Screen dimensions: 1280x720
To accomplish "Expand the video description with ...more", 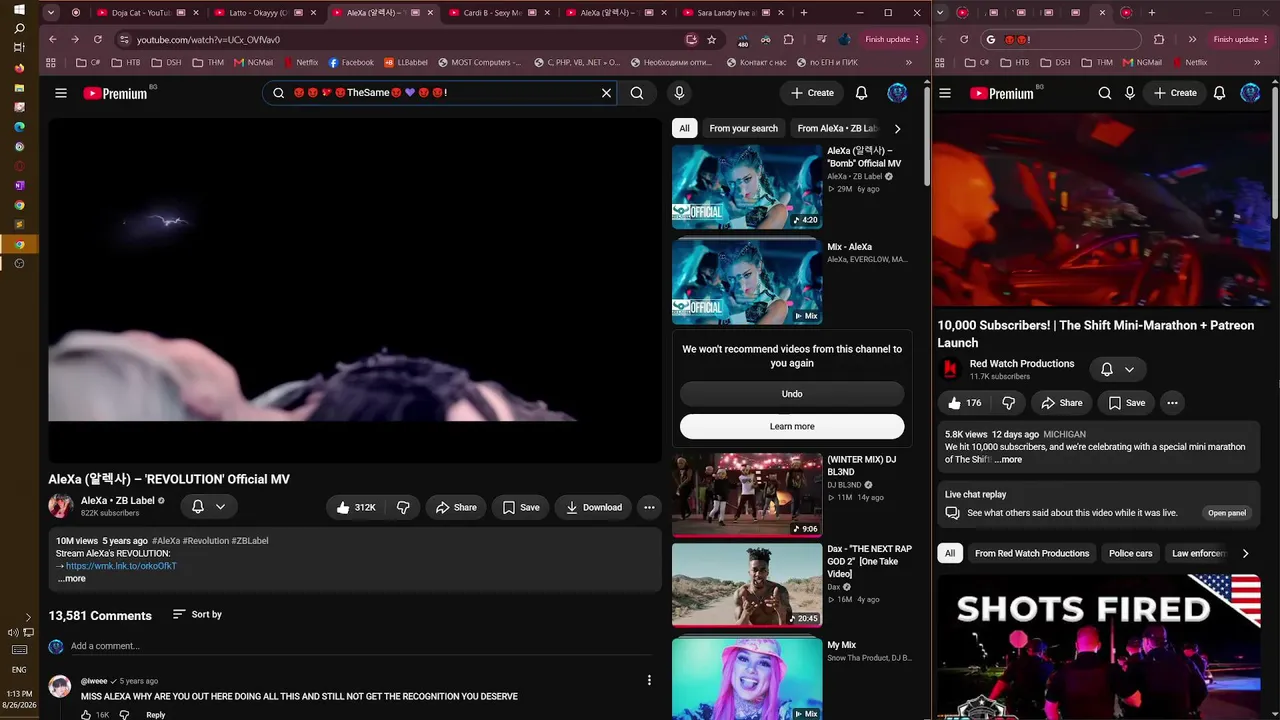I will pos(71,579).
